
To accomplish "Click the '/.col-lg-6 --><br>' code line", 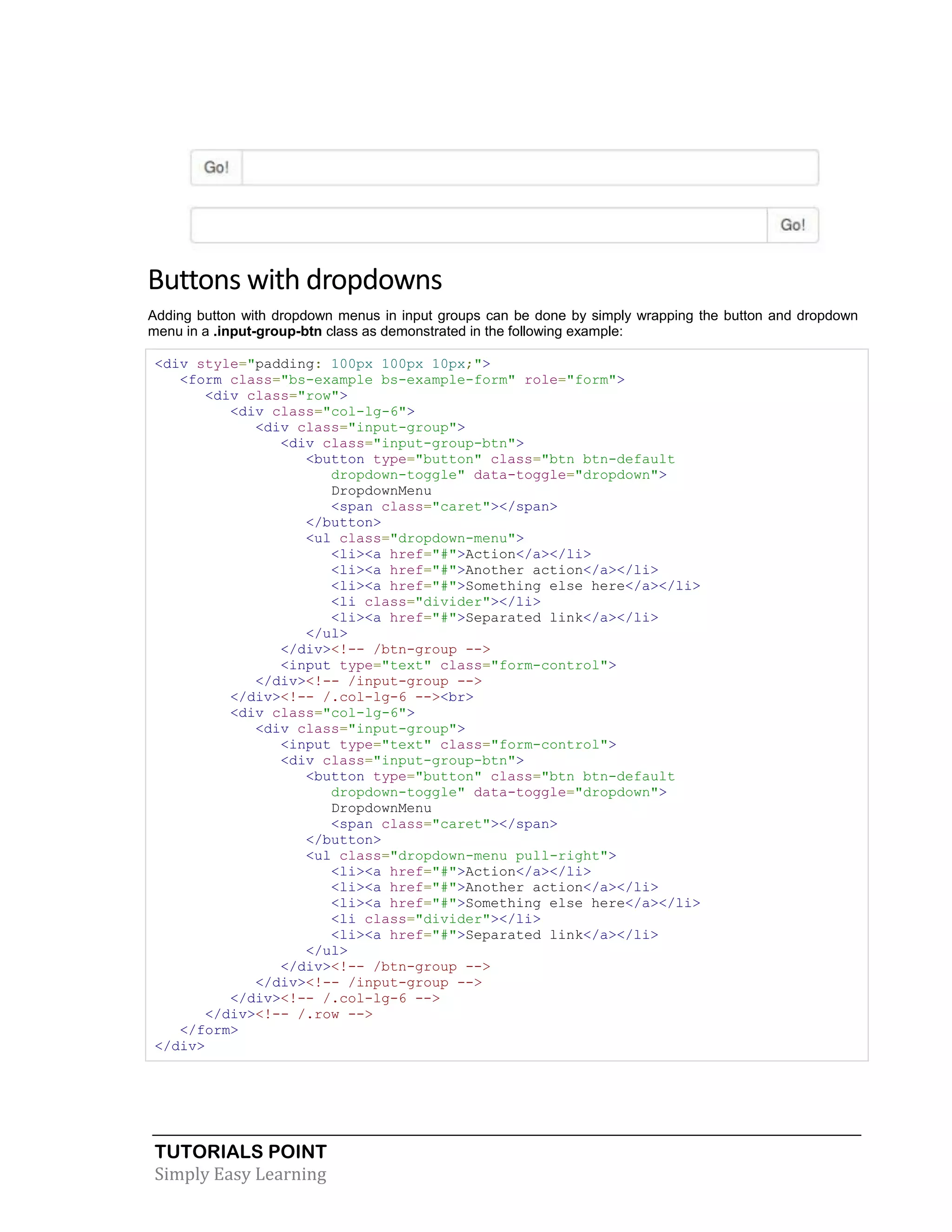I will (x=352, y=697).
